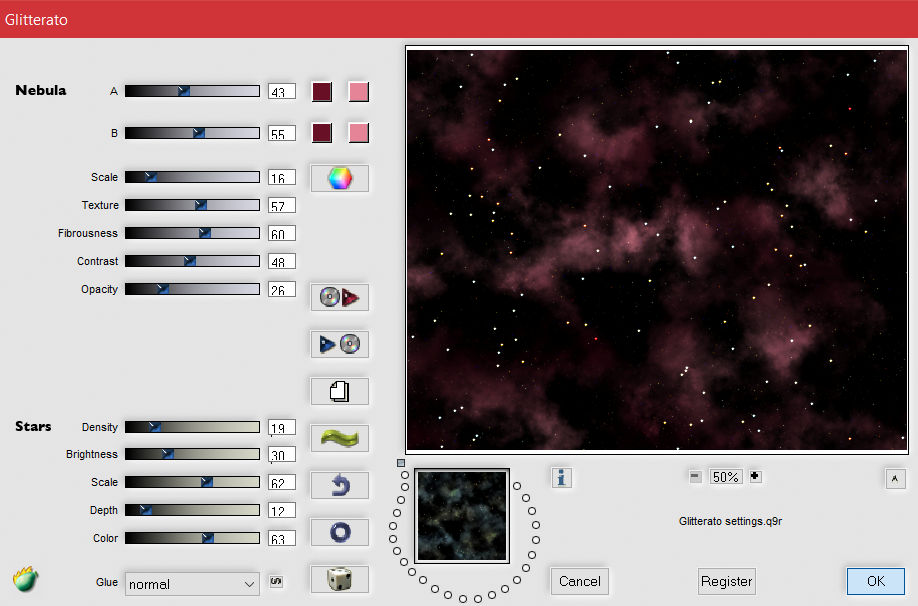Click the green wave icon button
The height and width of the screenshot is (606, 918).
(x=340, y=438)
